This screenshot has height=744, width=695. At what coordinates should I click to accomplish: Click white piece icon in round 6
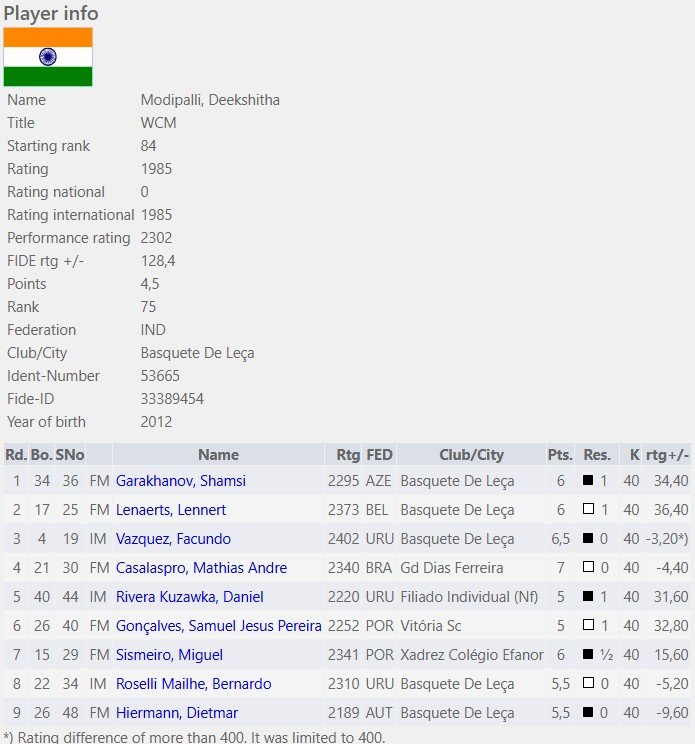(x=588, y=625)
